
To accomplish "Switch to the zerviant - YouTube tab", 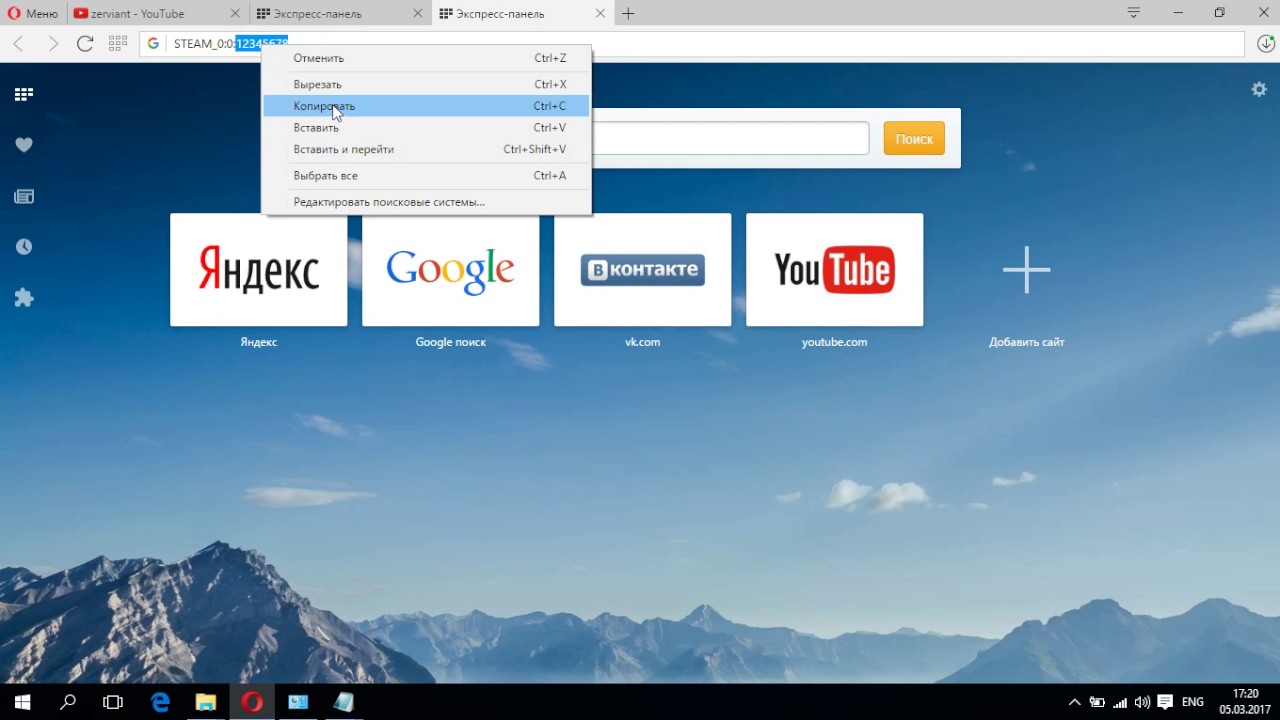I will point(149,14).
